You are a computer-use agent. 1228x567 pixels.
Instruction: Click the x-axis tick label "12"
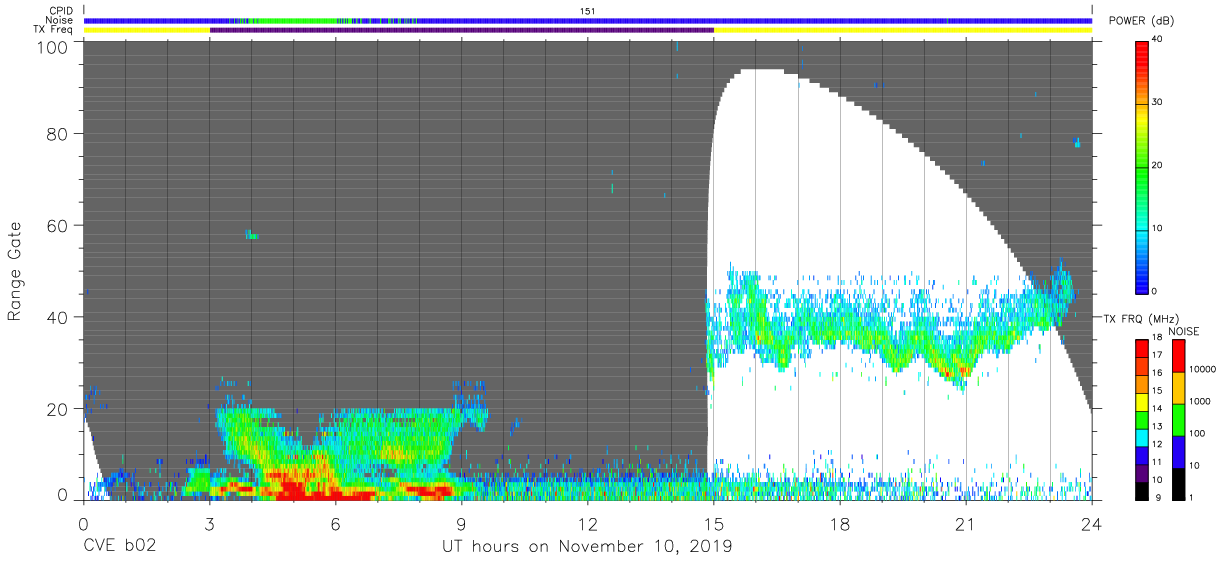588,522
